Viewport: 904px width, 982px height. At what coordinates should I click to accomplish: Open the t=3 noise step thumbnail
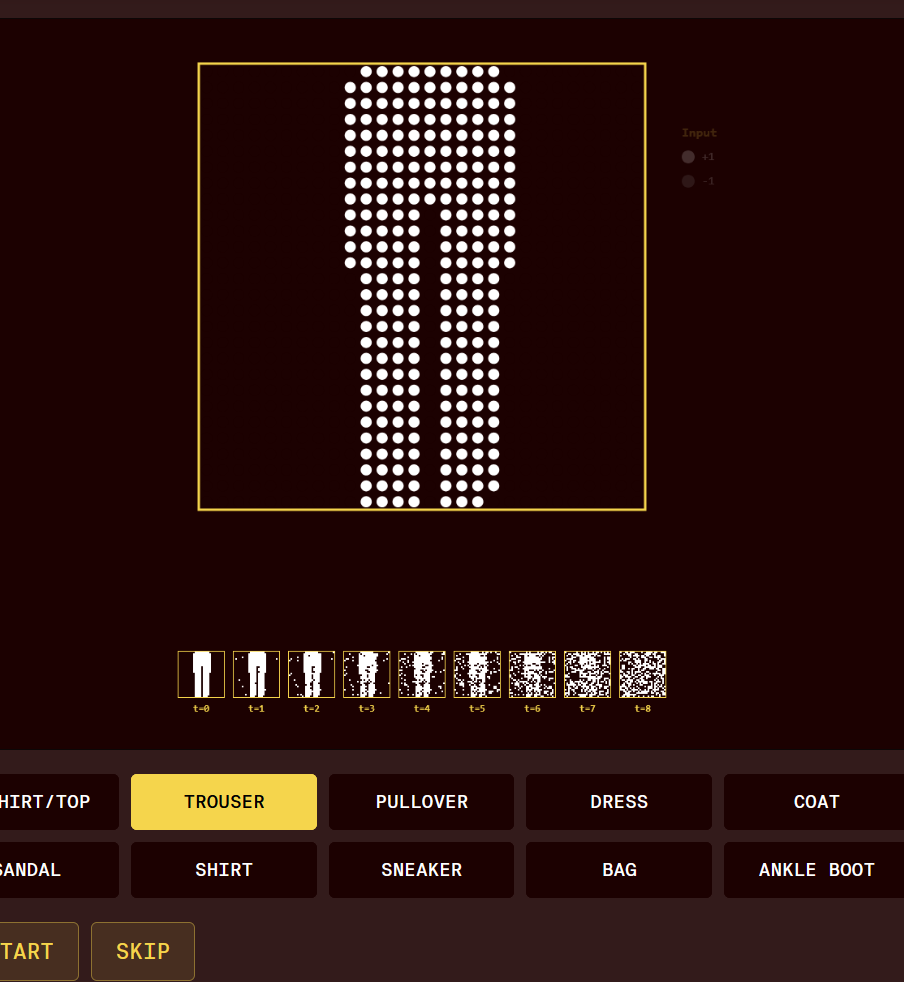[366, 674]
